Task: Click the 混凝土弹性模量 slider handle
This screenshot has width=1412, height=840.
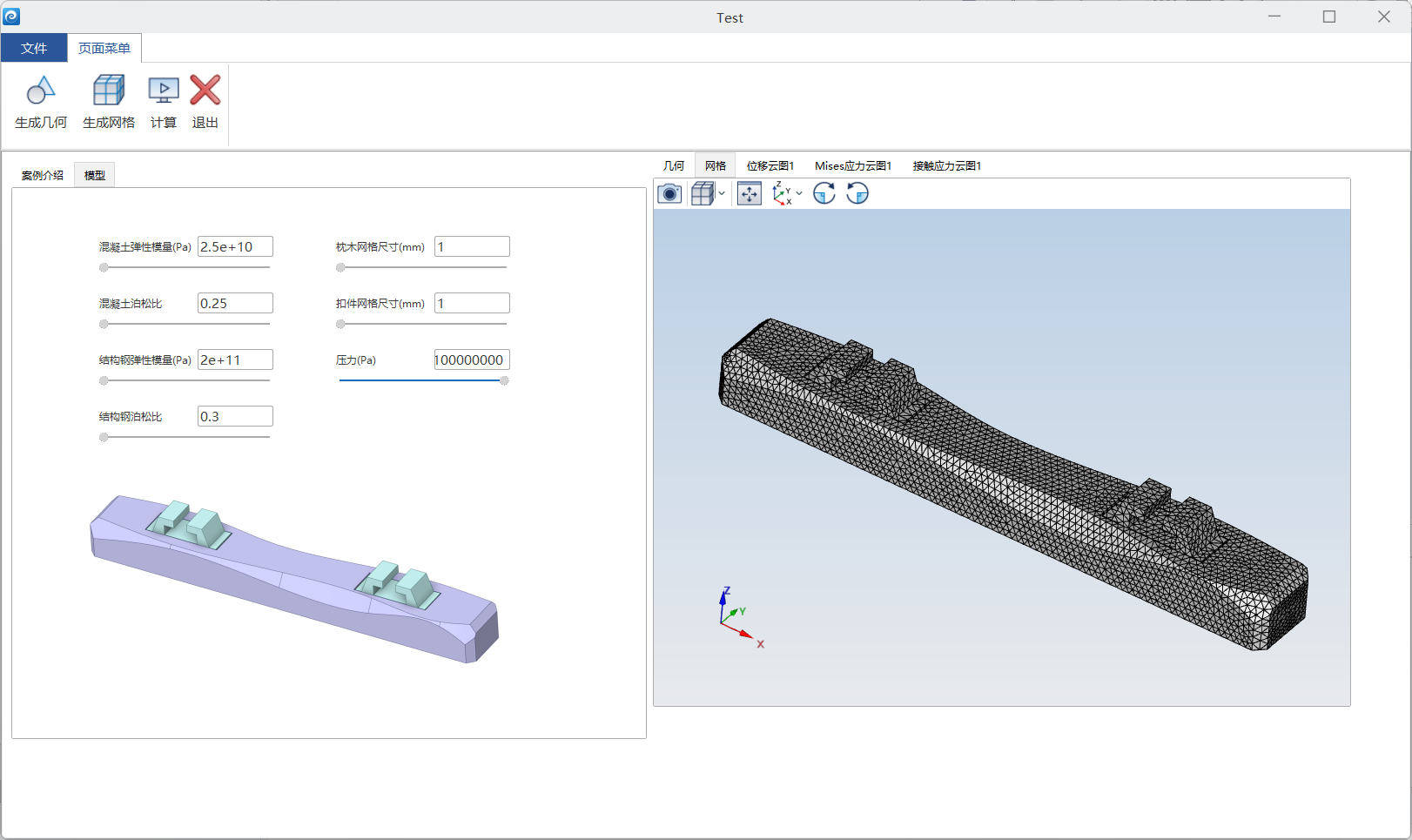Action: (x=104, y=267)
